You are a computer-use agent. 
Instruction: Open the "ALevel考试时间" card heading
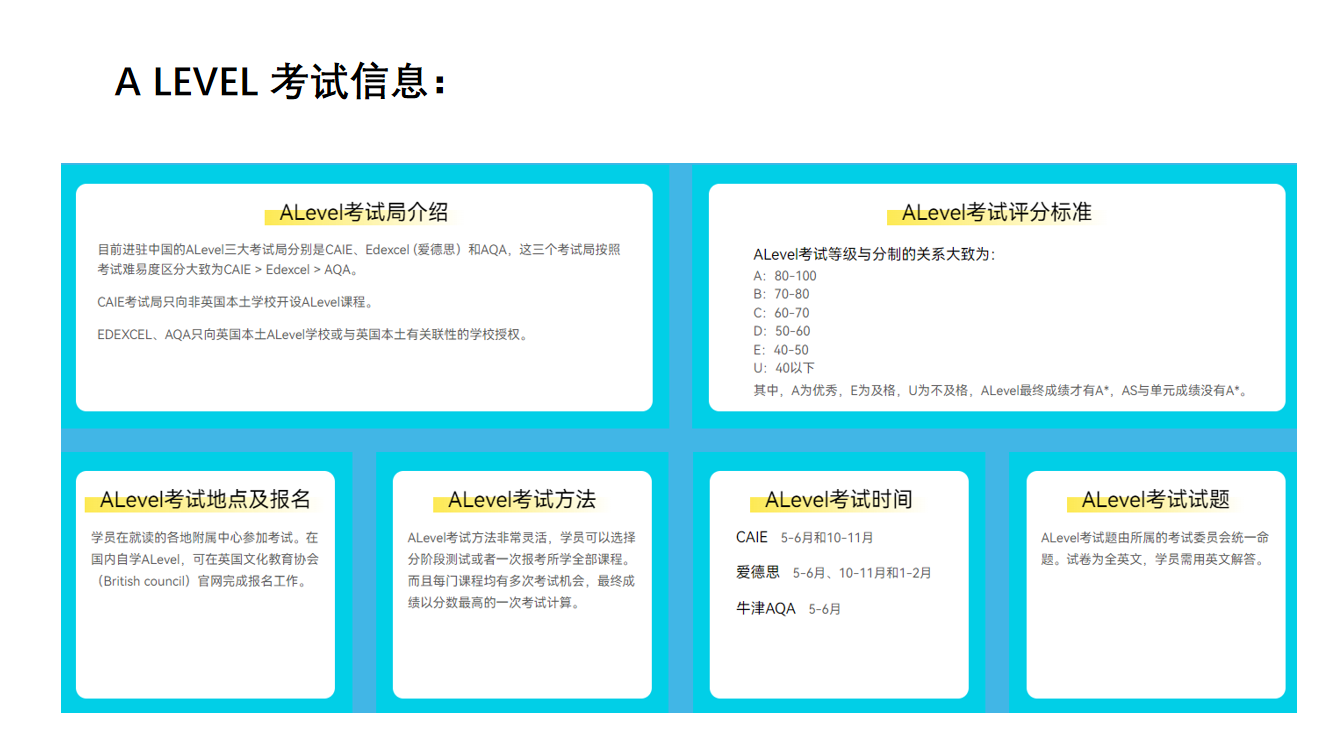pyautogui.click(x=838, y=500)
